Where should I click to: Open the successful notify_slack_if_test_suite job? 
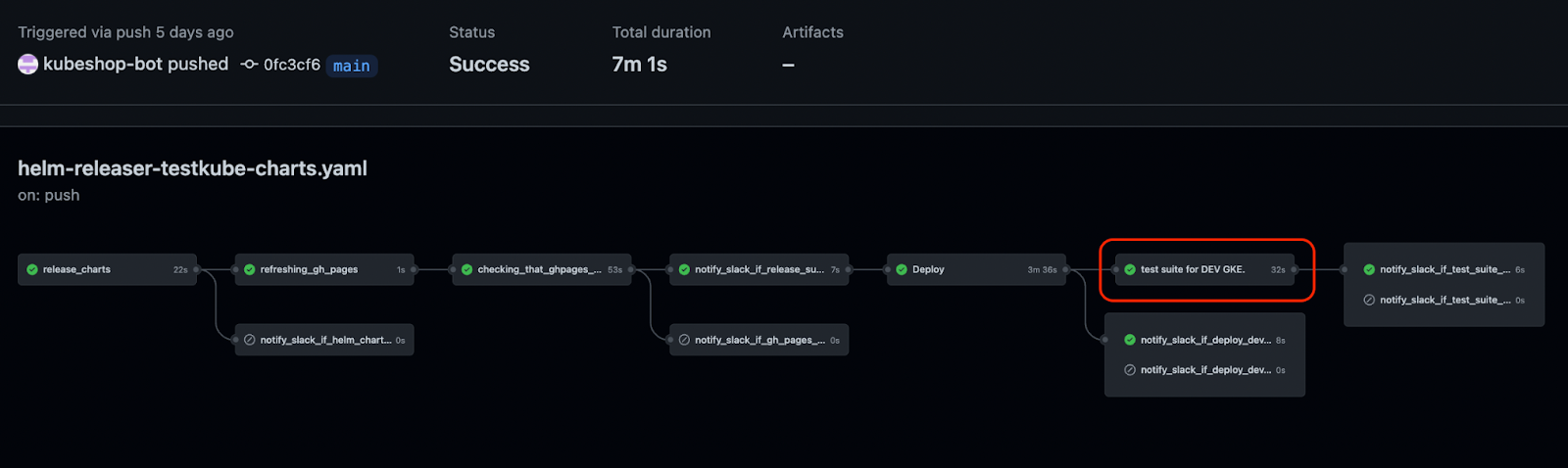click(x=1445, y=269)
